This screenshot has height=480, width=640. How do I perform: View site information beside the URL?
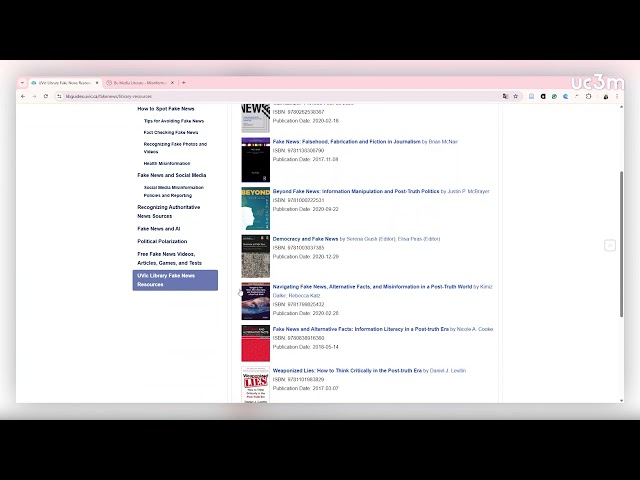point(59,96)
